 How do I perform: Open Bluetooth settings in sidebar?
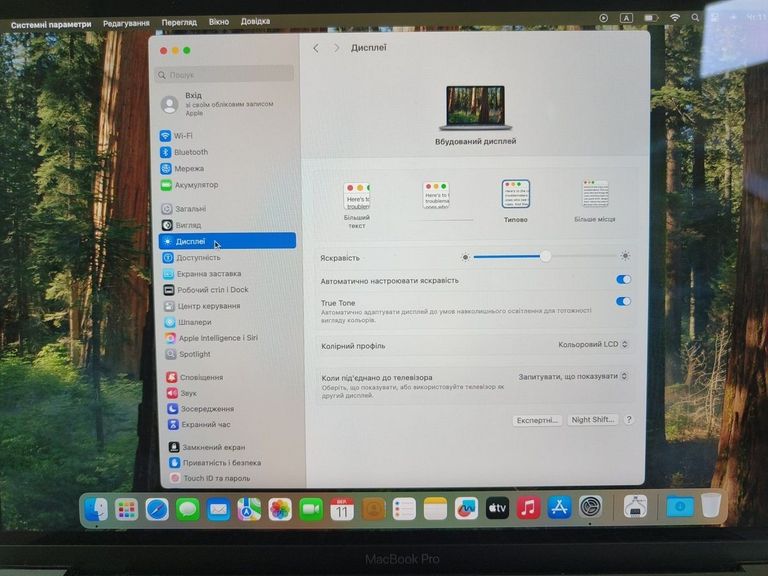(x=184, y=152)
